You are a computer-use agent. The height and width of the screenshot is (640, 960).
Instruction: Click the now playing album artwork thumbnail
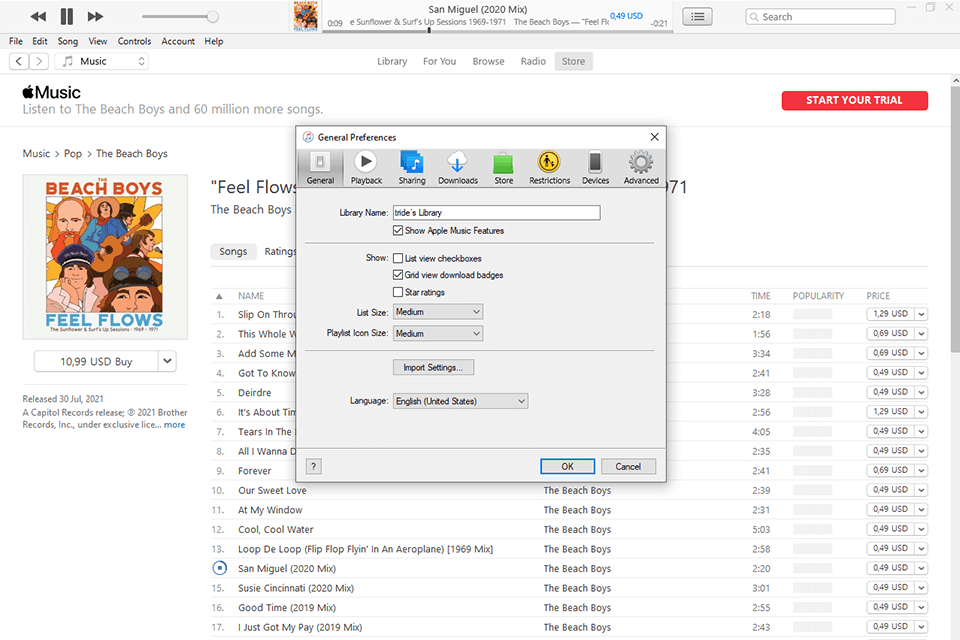pos(306,17)
